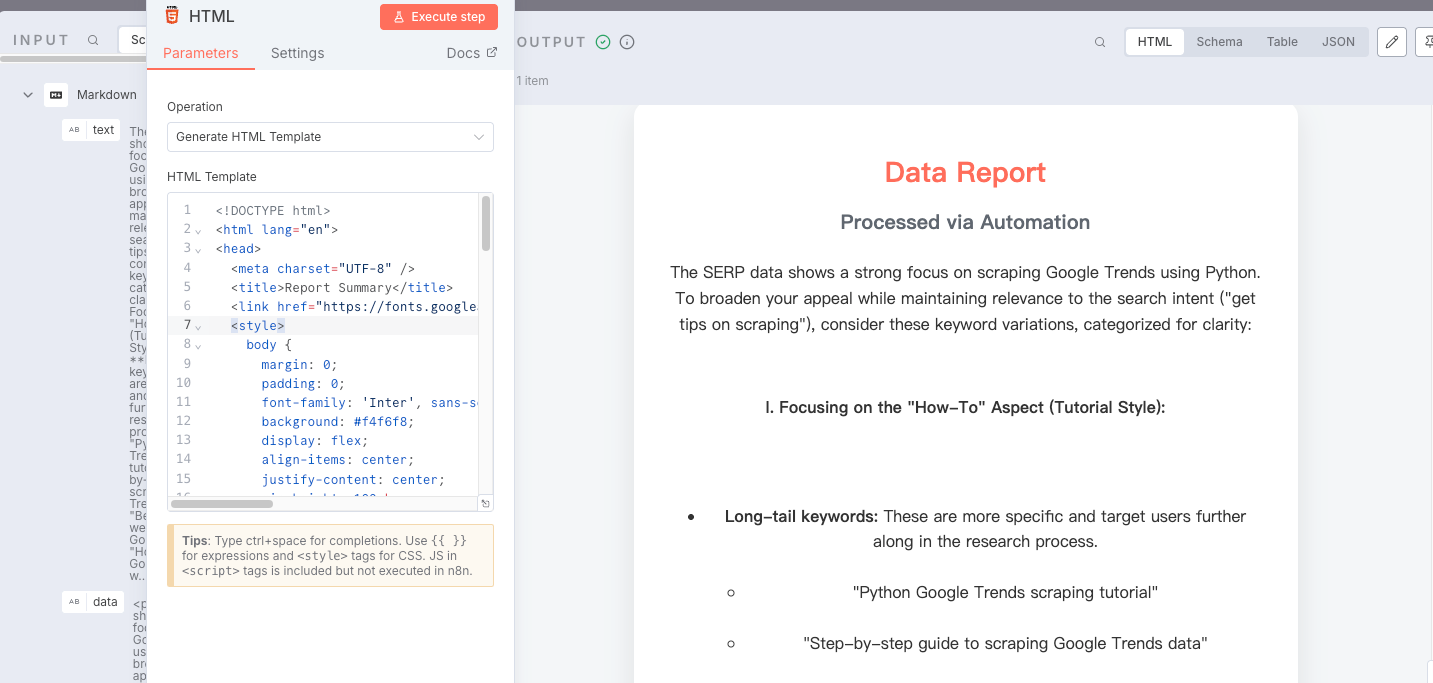
Task: Fold the head tag on code line 3
Action: [x=198, y=250]
